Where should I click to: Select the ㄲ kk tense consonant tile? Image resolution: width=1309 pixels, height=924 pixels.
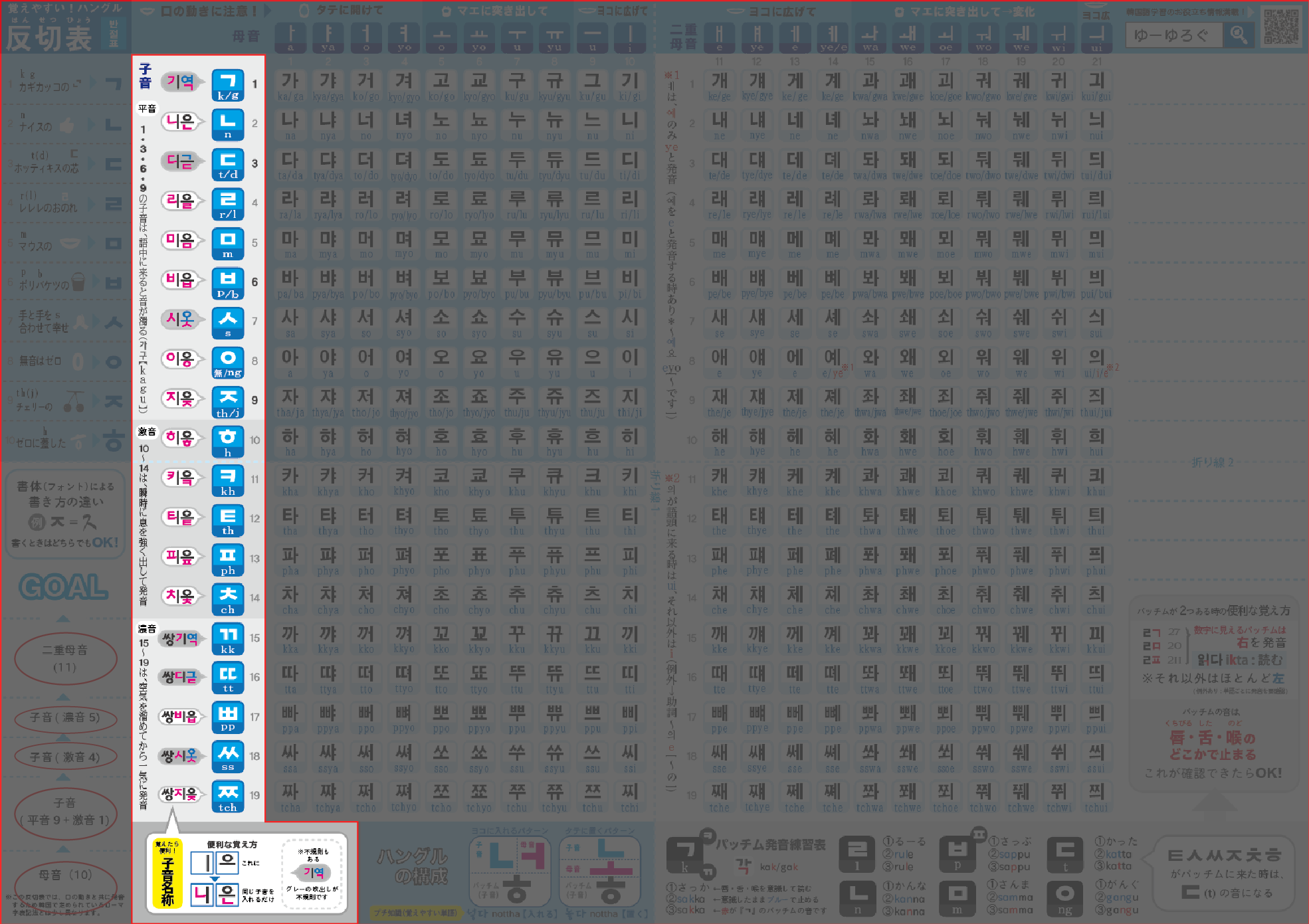pyautogui.click(x=228, y=639)
